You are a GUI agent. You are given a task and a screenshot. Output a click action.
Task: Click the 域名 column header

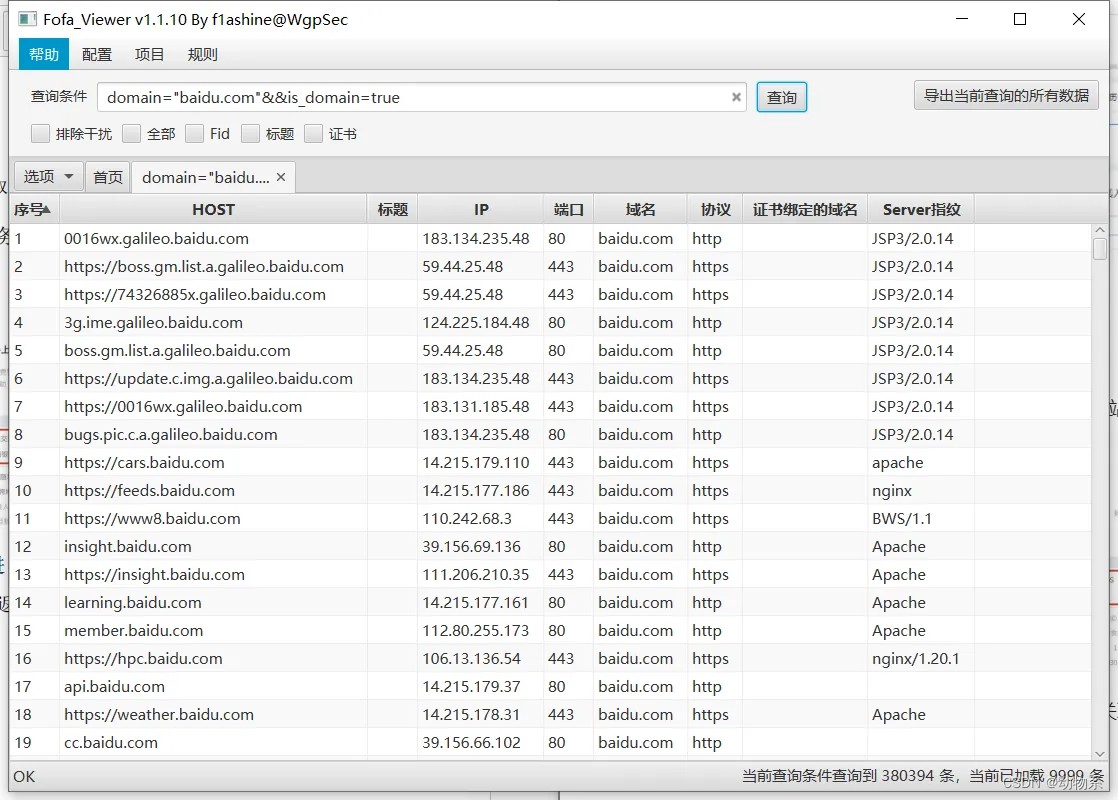point(640,209)
